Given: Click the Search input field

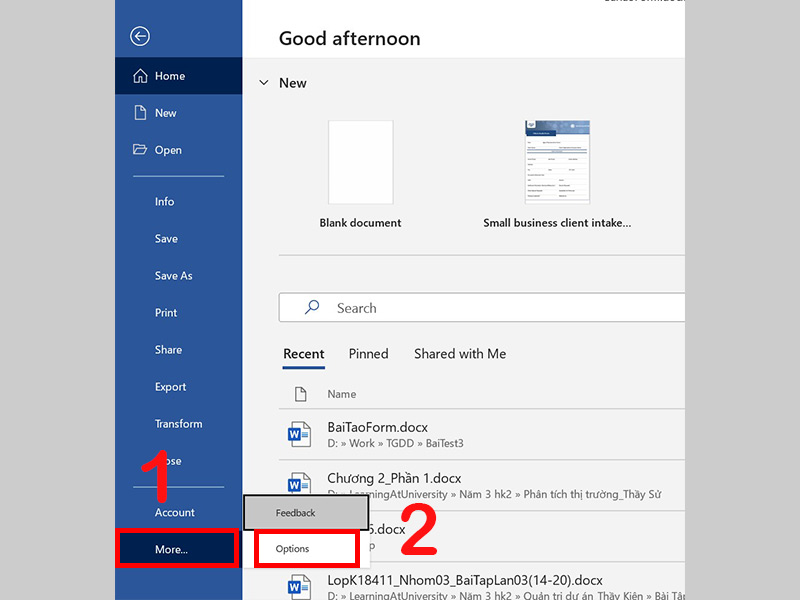Looking at the screenshot, I should click(482, 307).
